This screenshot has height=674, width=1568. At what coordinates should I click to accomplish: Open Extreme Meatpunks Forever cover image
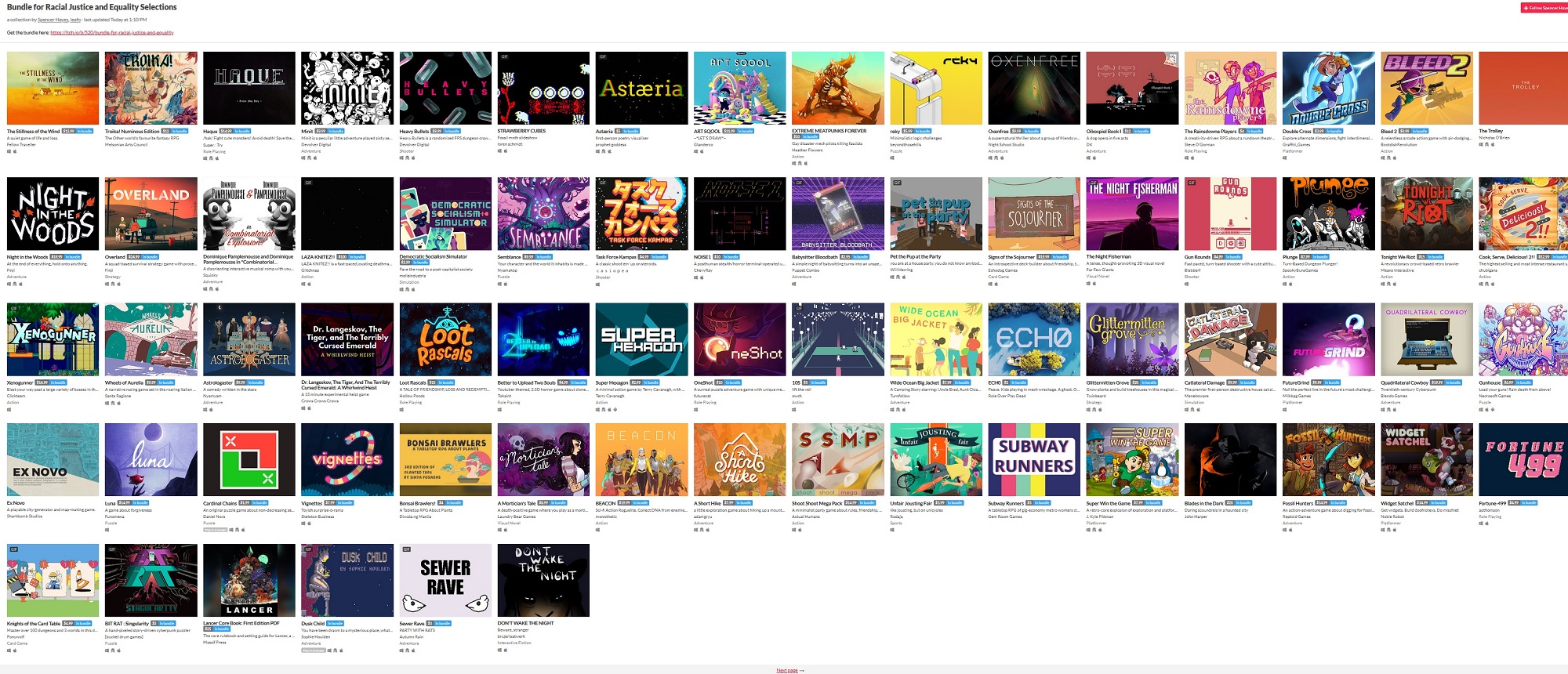point(838,89)
